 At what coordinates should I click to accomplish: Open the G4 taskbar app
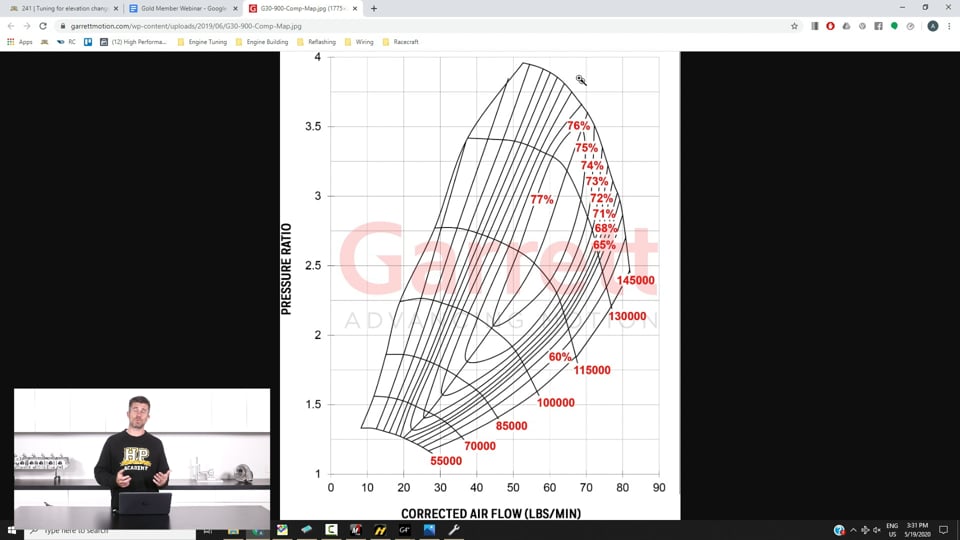(x=404, y=530)
